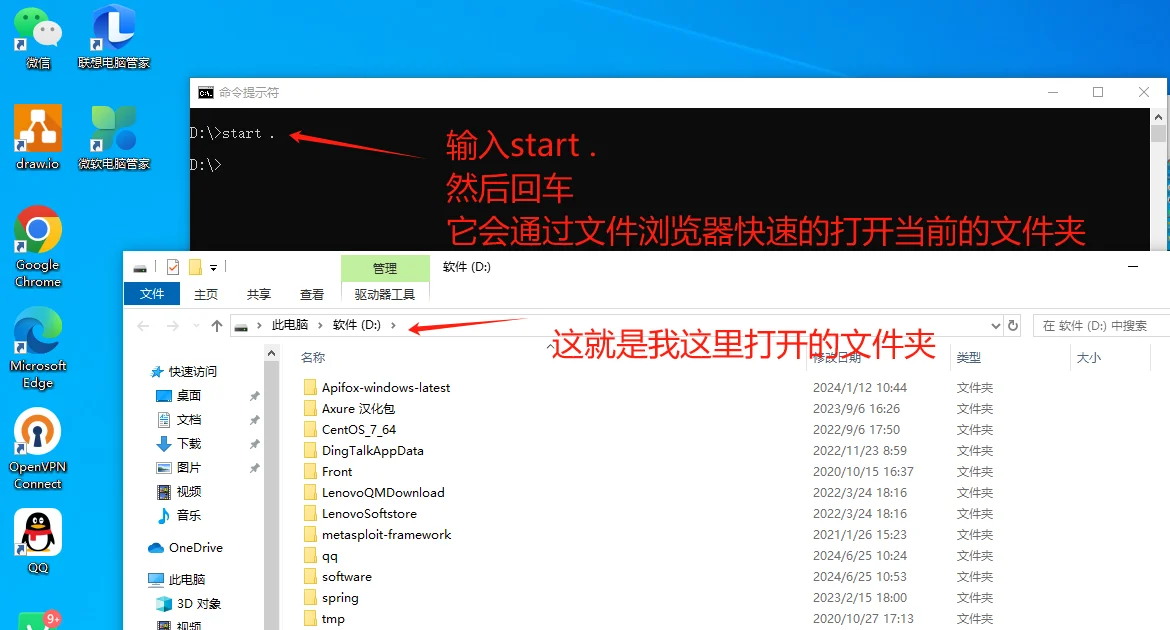Switch to the 查看 ribbon tab

(312, 293)
